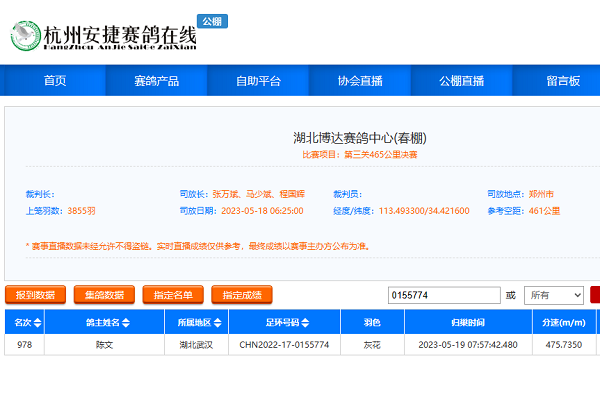
Task: Click the 报到数据 orange button
Action: click(x=35, y=295)
